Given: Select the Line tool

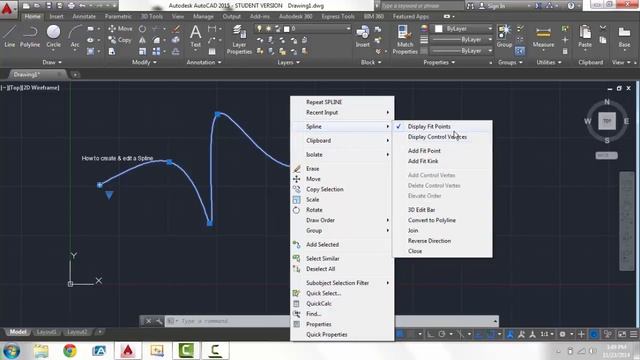Looking at the screenshot, I should point(10,36).
